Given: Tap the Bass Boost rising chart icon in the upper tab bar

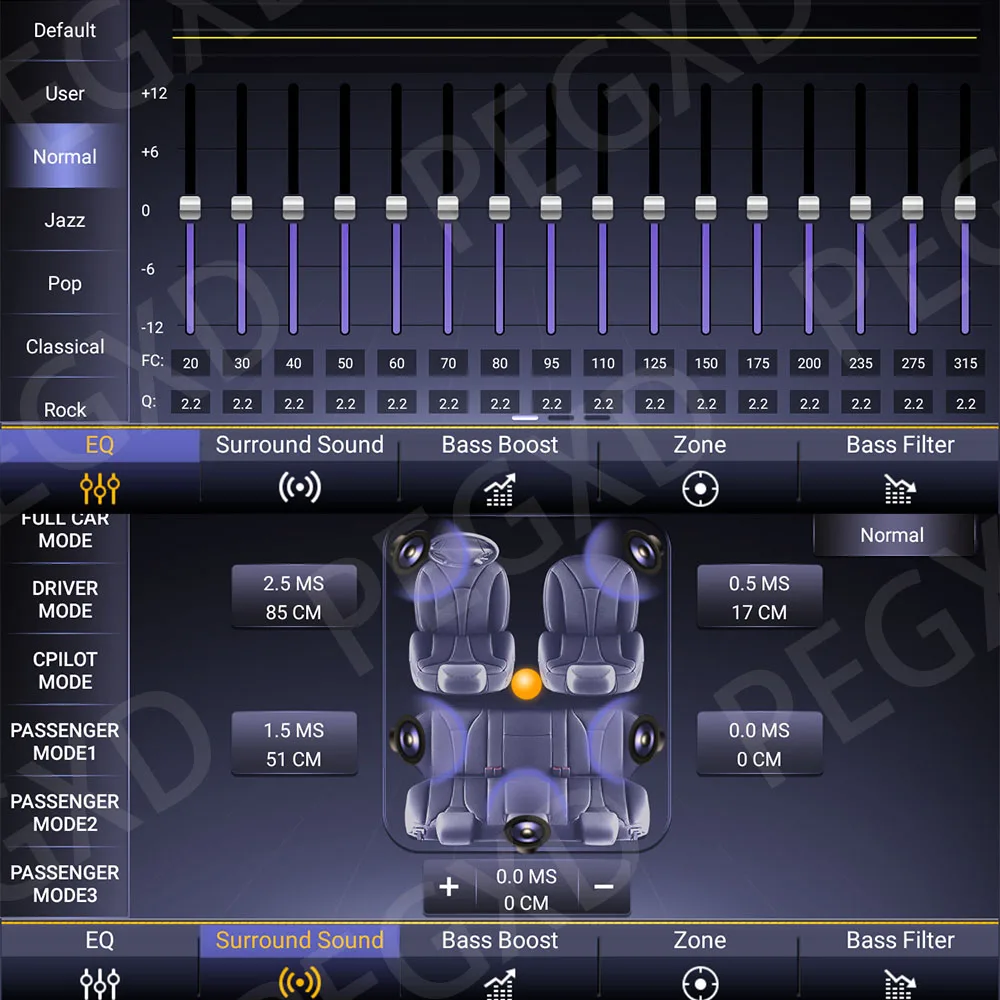Looking at the screenshot, I should pyautogui.click(x=499, y=489).
